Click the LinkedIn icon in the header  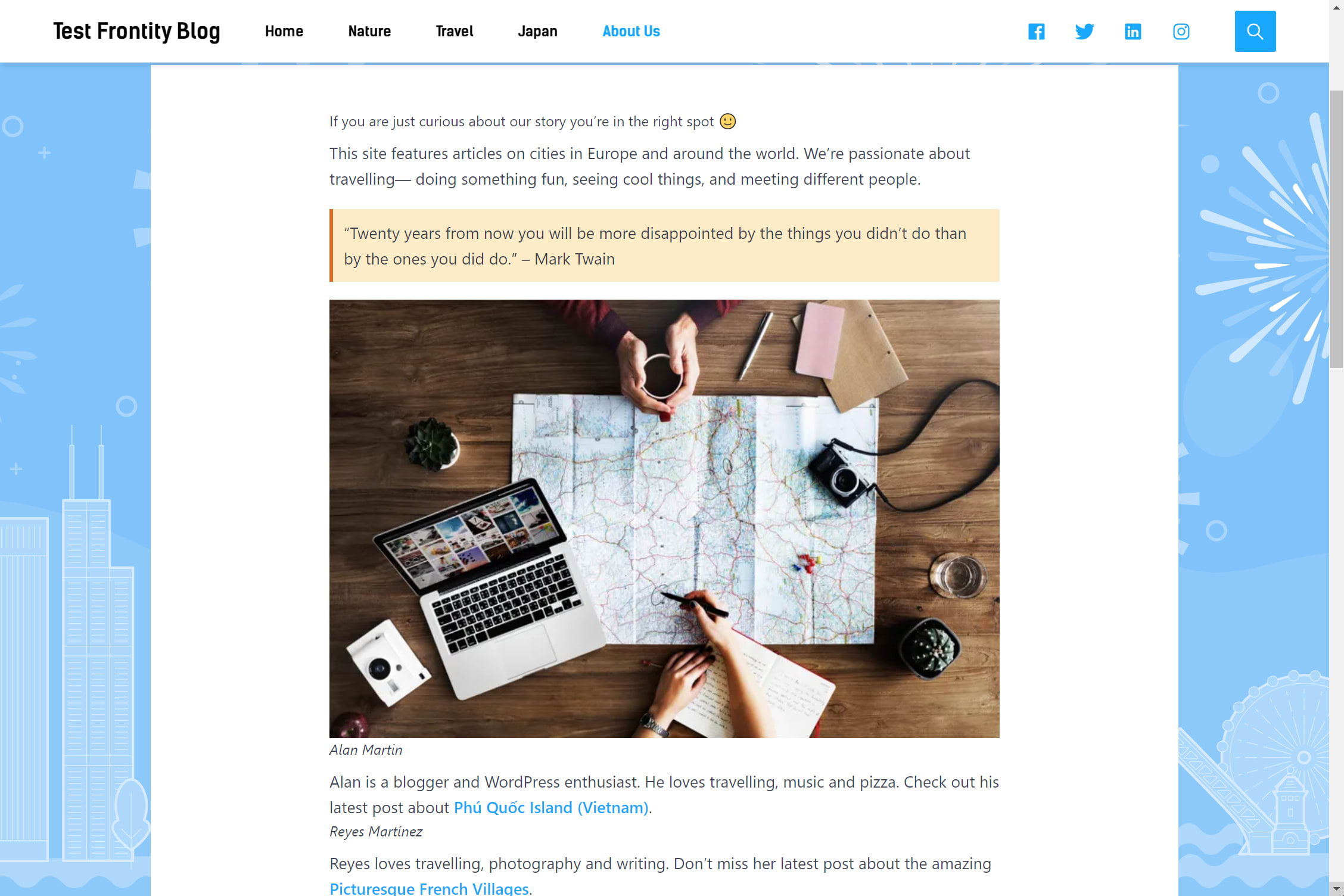pyautogui.click(x=1132, y=31)
